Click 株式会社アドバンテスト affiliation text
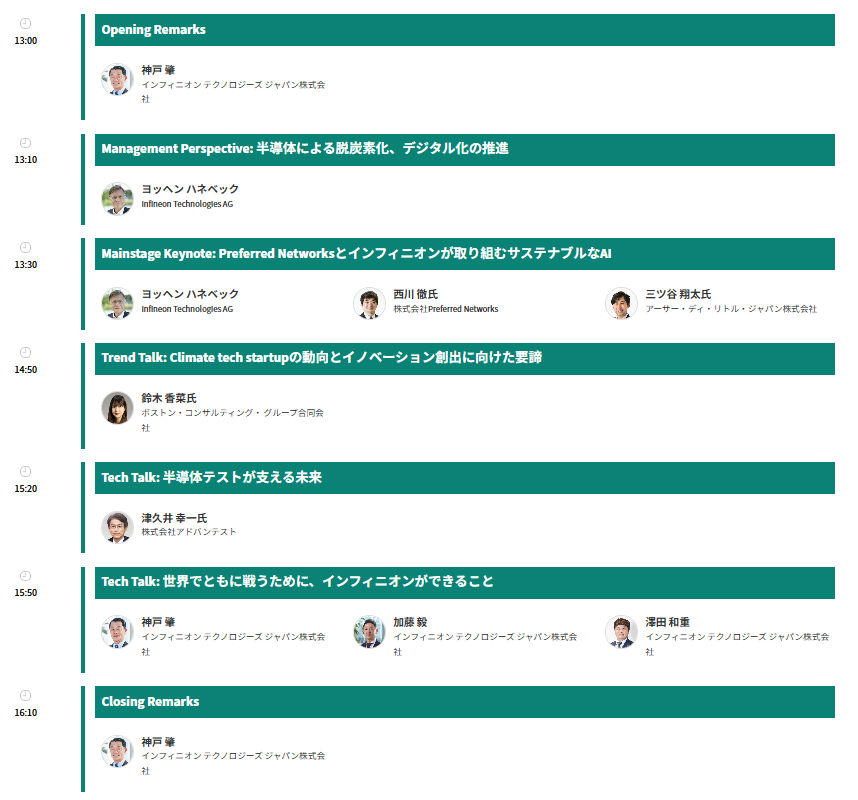The image size is (858, 800). [x=189, y=532]
